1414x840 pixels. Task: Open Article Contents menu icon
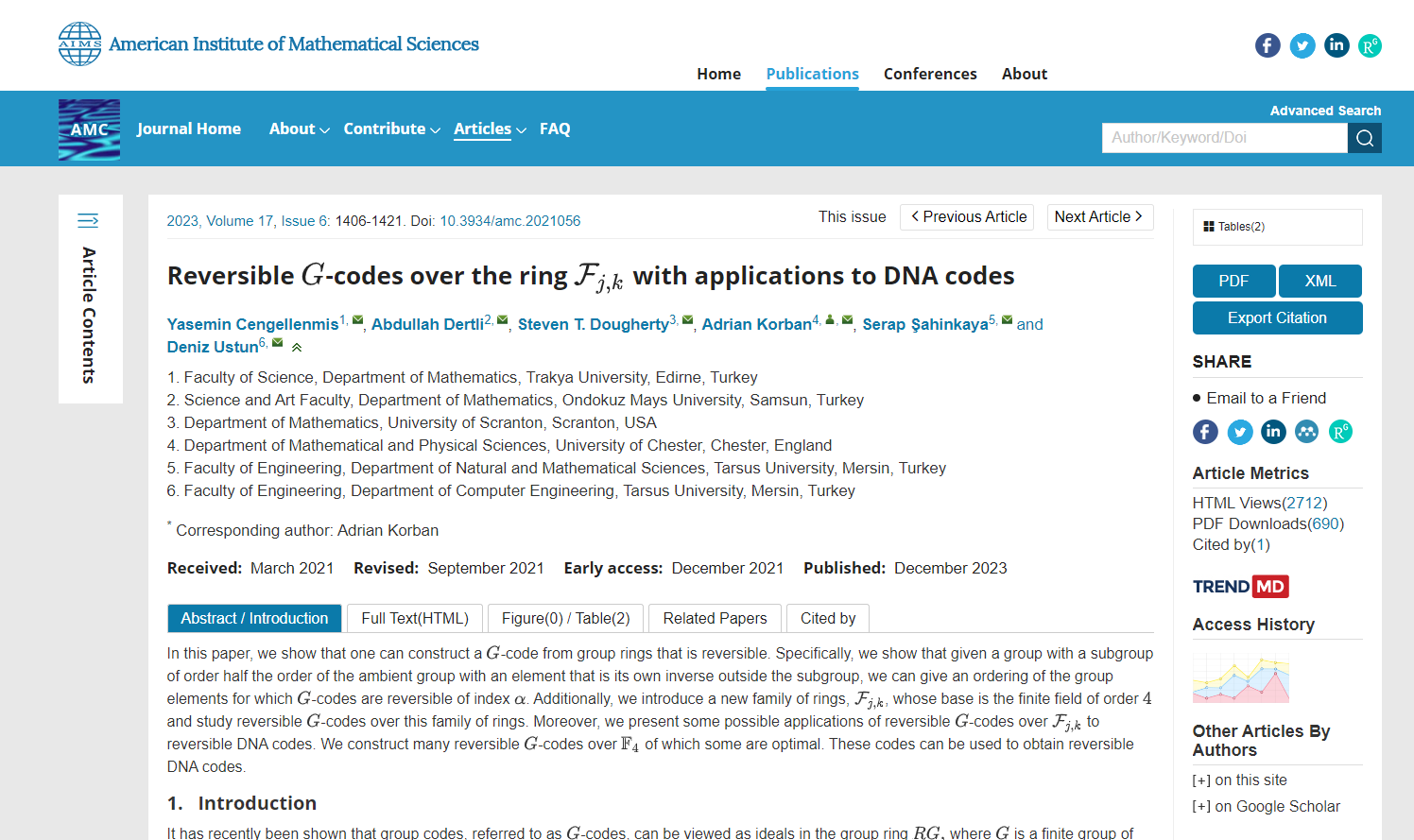click(x=88, y=221)
